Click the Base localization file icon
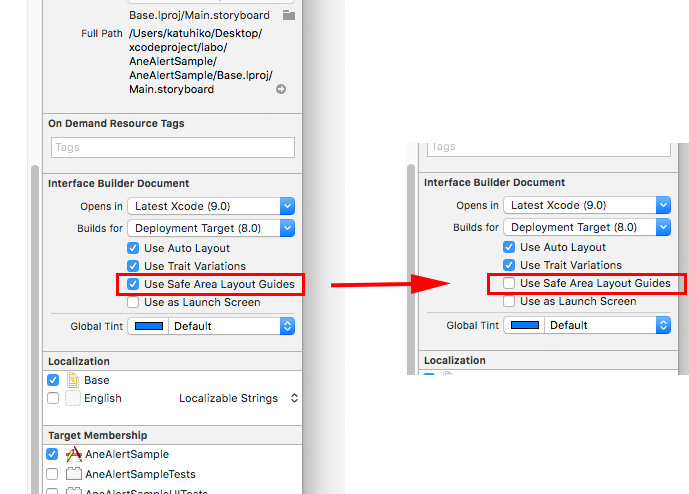Viewport: 689px width, 494px height. 73,380
